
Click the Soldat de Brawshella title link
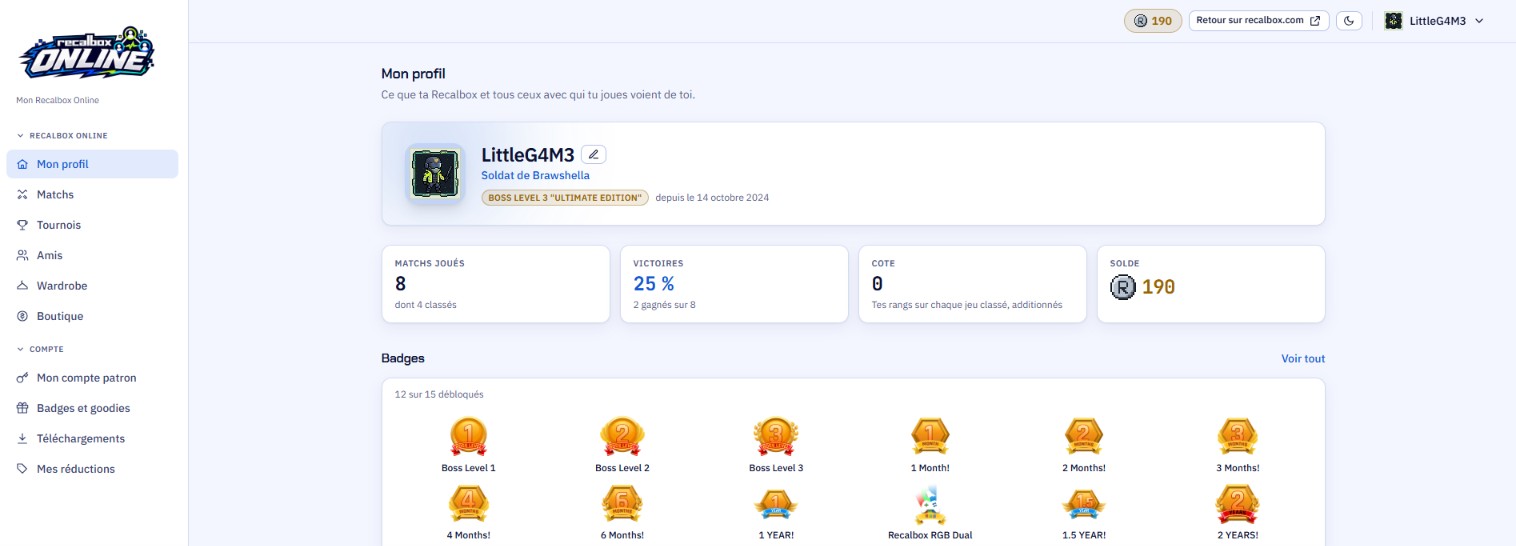pyautogui.click(x=535, y=175)
